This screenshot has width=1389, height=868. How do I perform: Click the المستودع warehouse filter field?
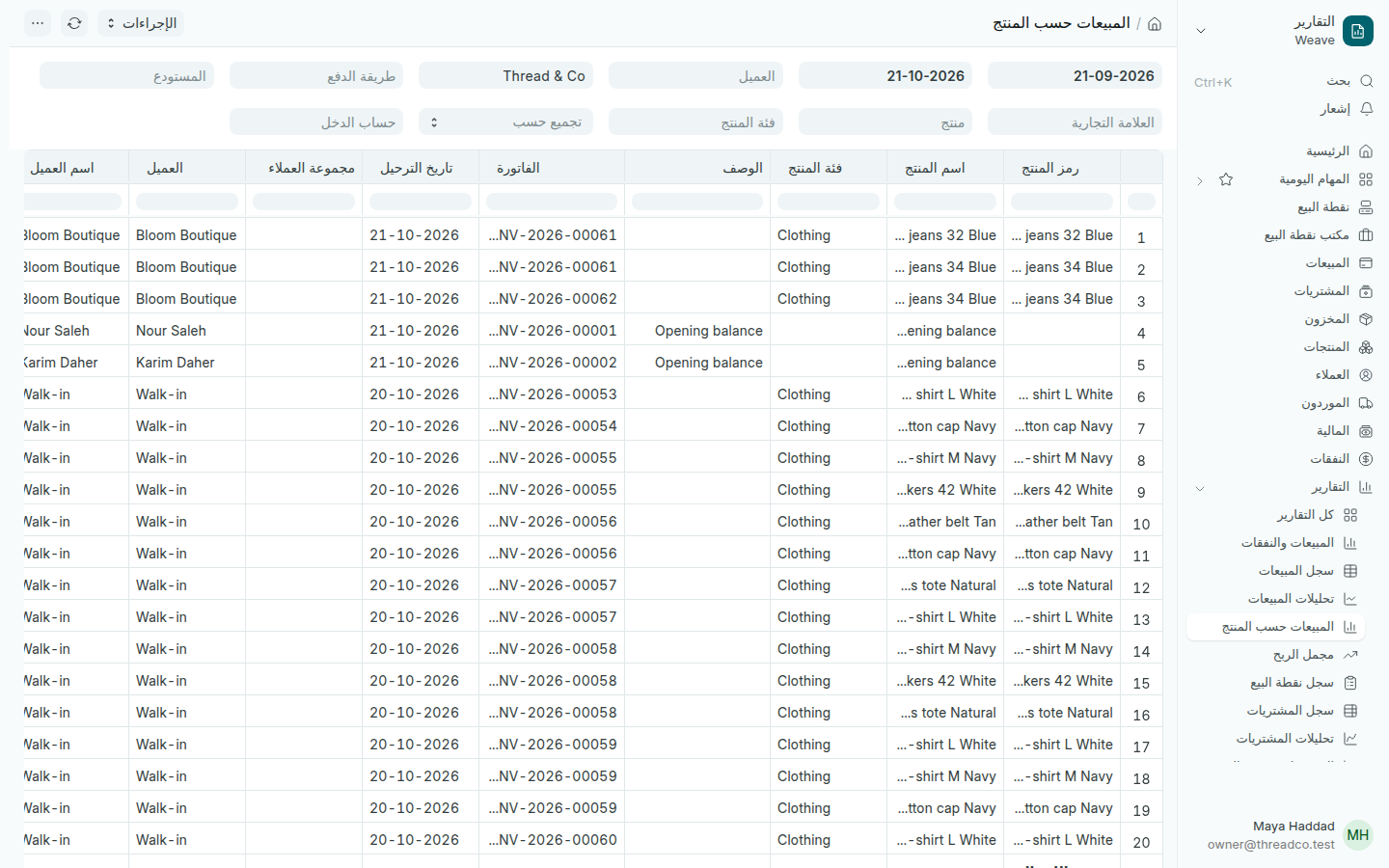click(126, 76)
